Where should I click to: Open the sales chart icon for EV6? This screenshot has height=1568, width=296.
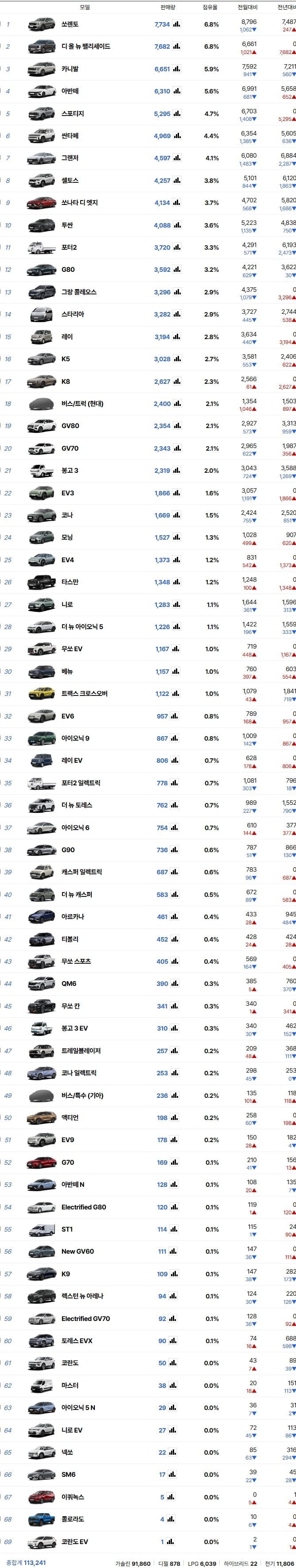[x=175, y=716]
